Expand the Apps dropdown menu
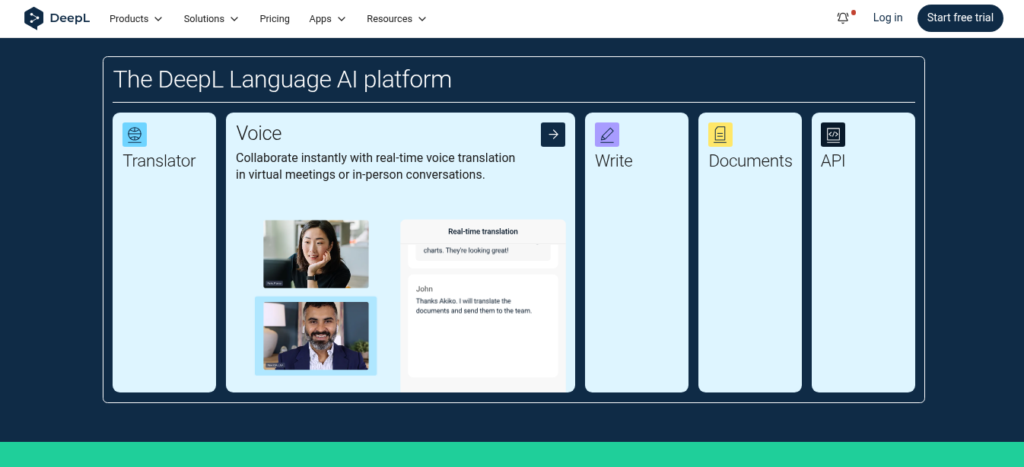Image resolution: width=1024 pixels, height=467 pixels. [327, 19]
